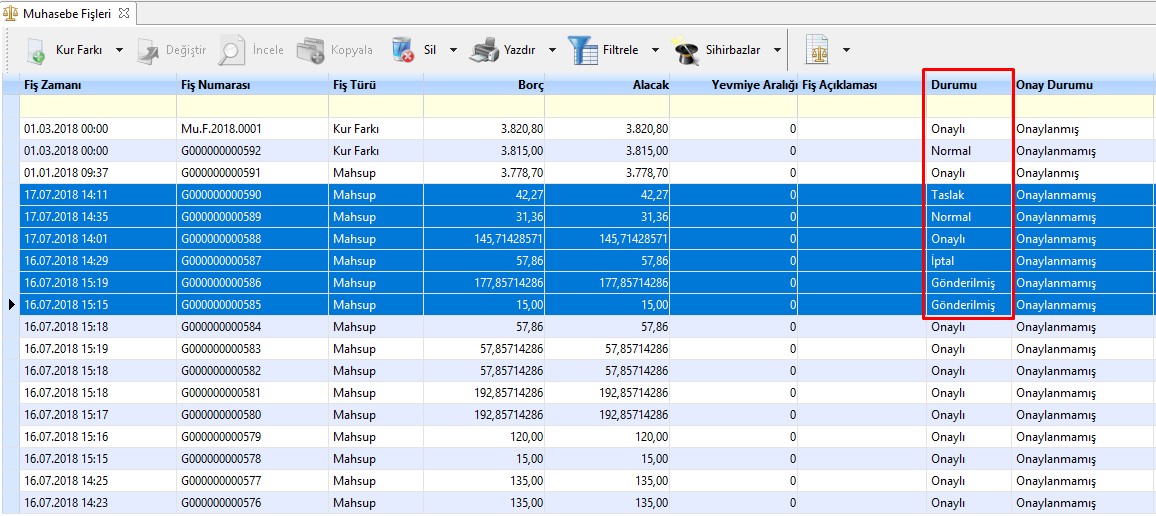The image size is (1156, 516).
Task: Click the Fiş Numarası filter row cell
Action: pyautogui.click(x=252, y=106)
